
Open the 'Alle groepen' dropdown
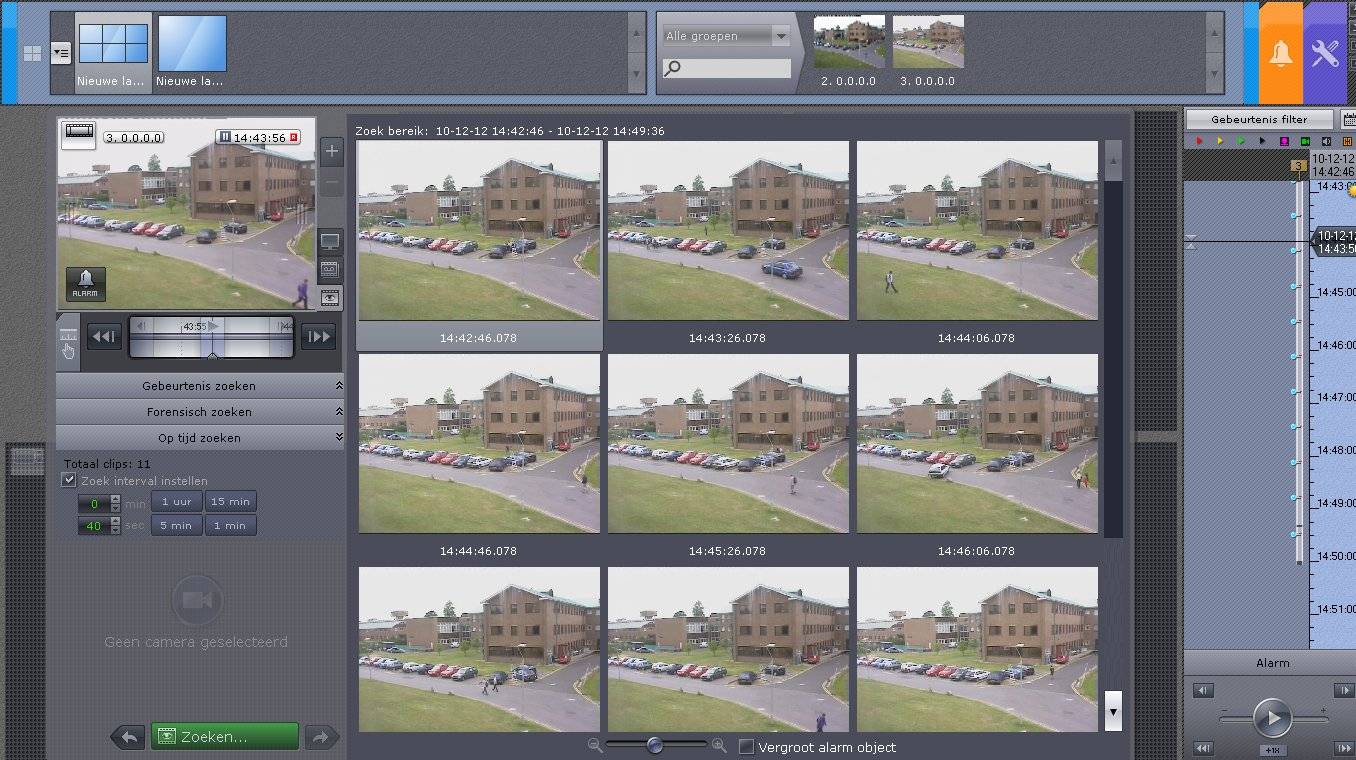726,36
